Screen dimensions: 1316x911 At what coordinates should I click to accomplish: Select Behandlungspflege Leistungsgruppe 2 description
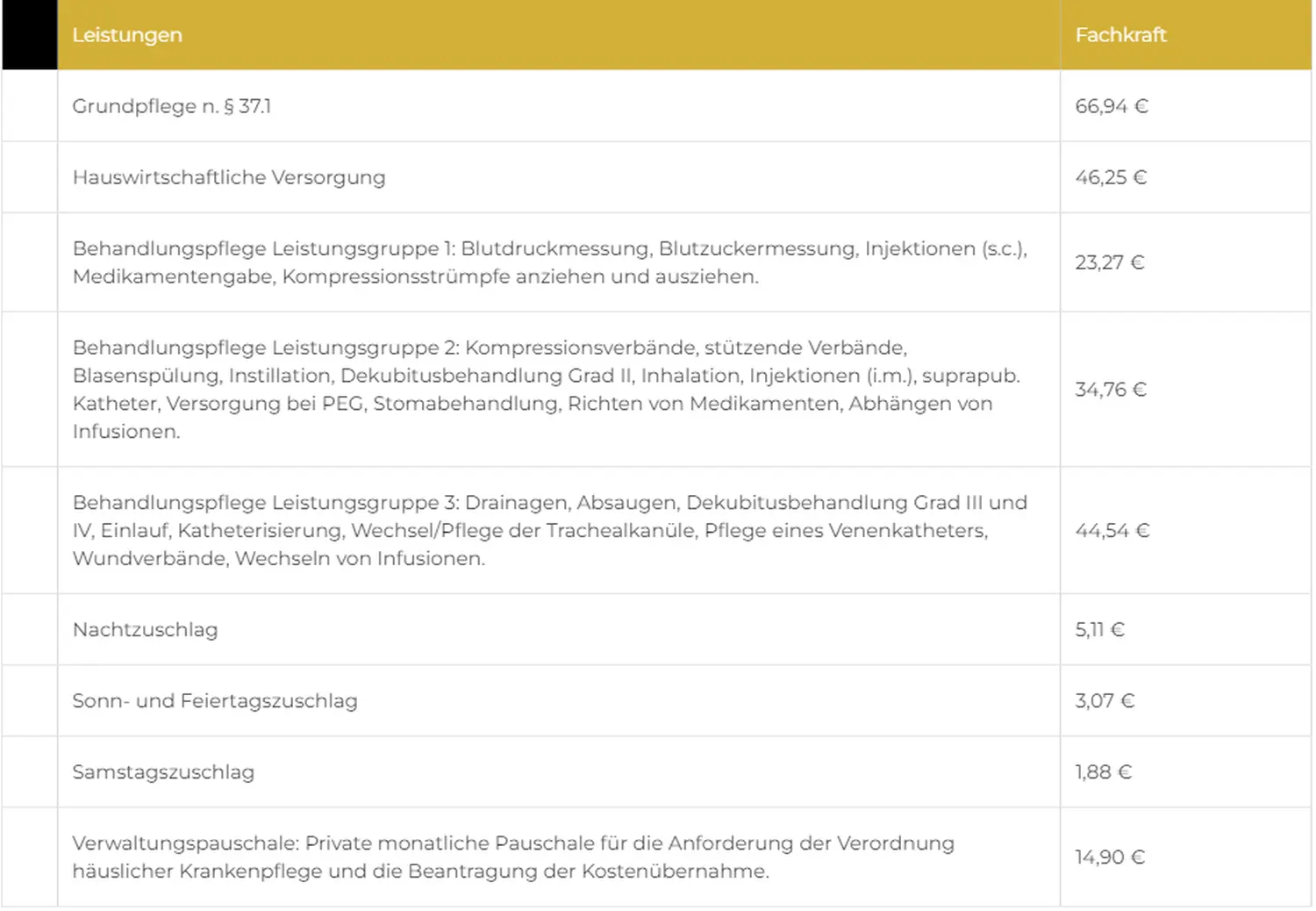click(547, 390)
